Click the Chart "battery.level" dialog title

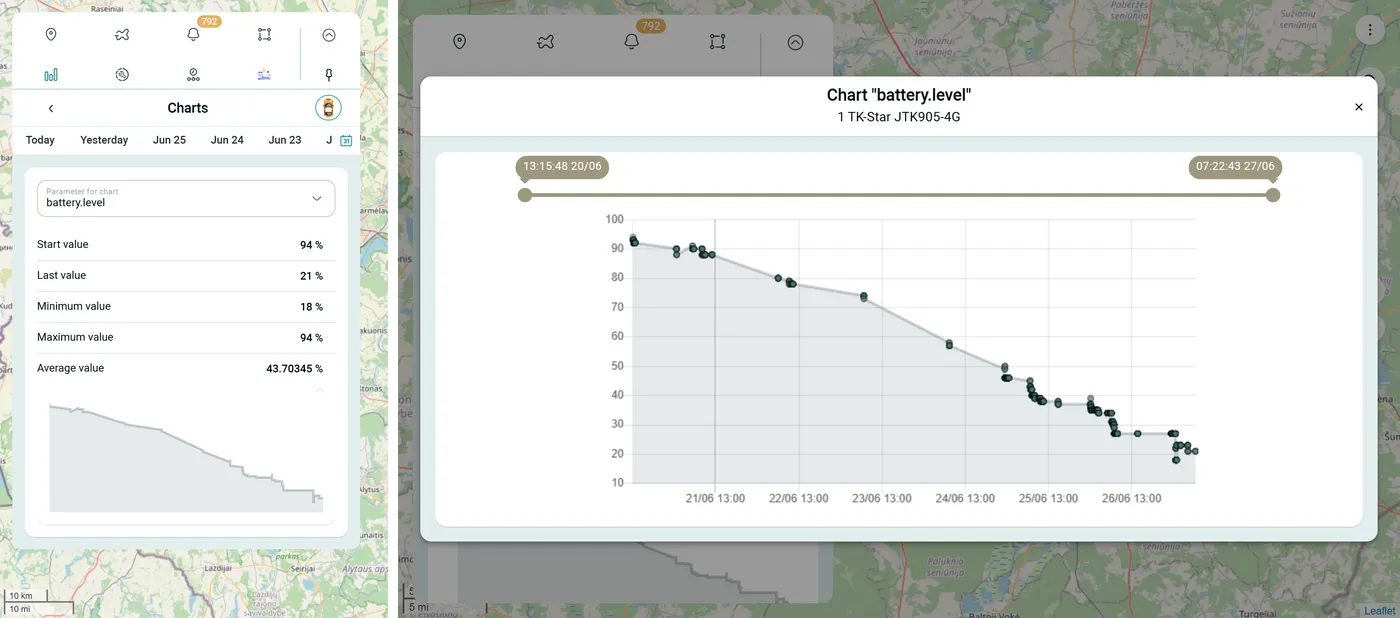pos(899,95)
